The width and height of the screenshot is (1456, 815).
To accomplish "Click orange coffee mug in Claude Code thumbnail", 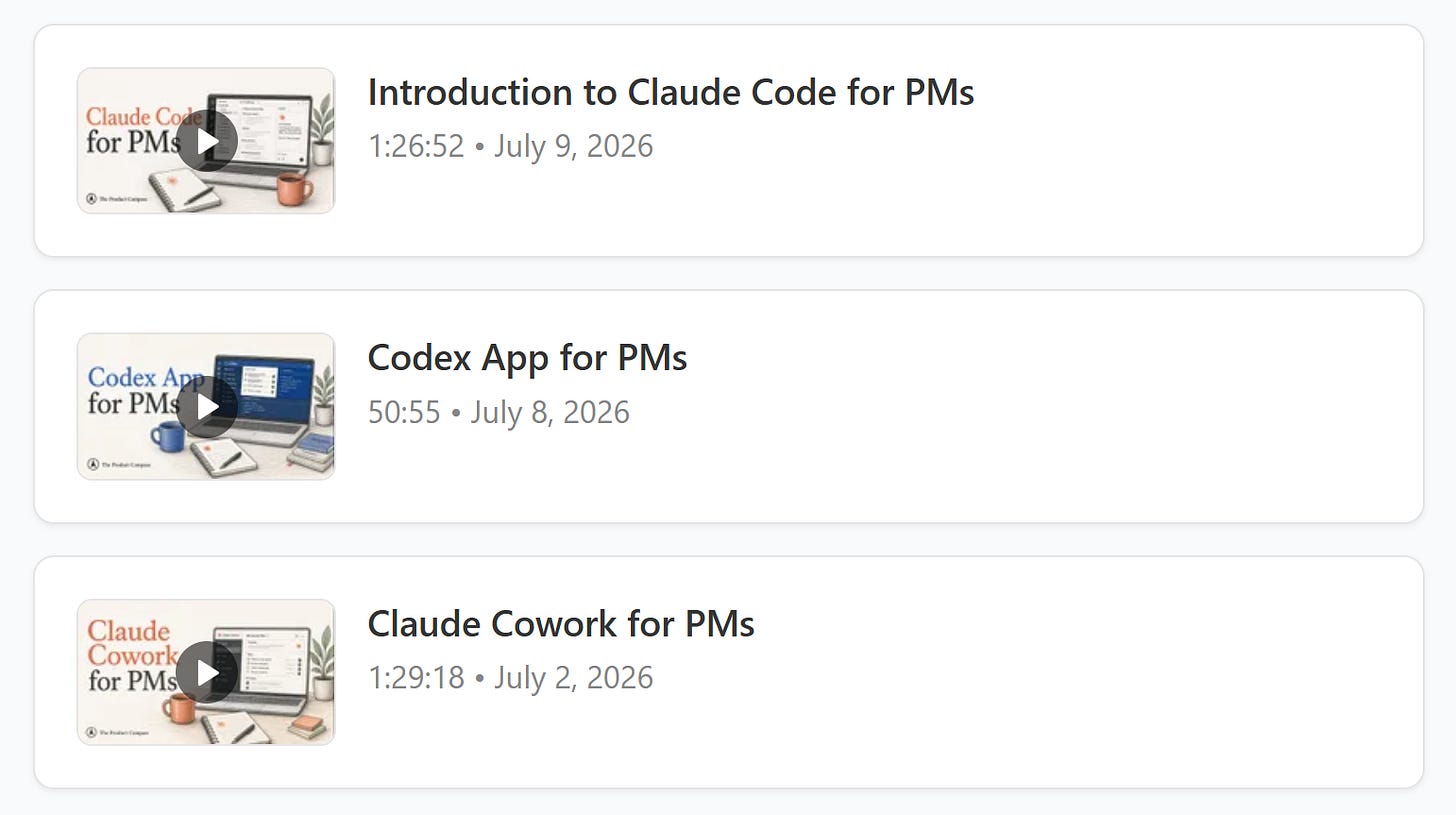I will 294,188.
